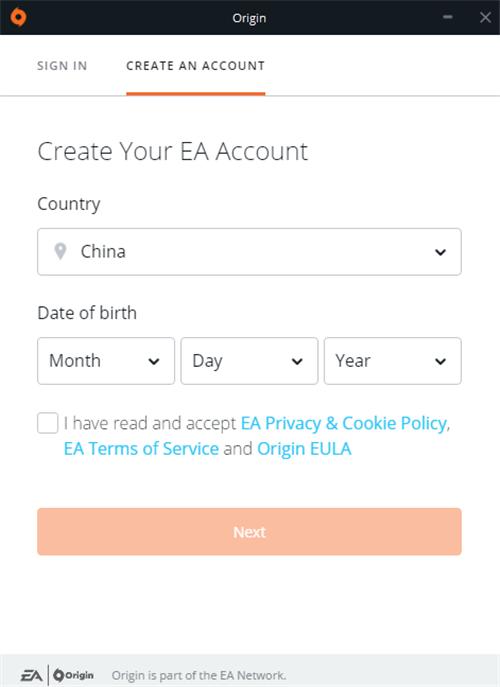Tick the accept policies checkbox

[x=48, y=423]
